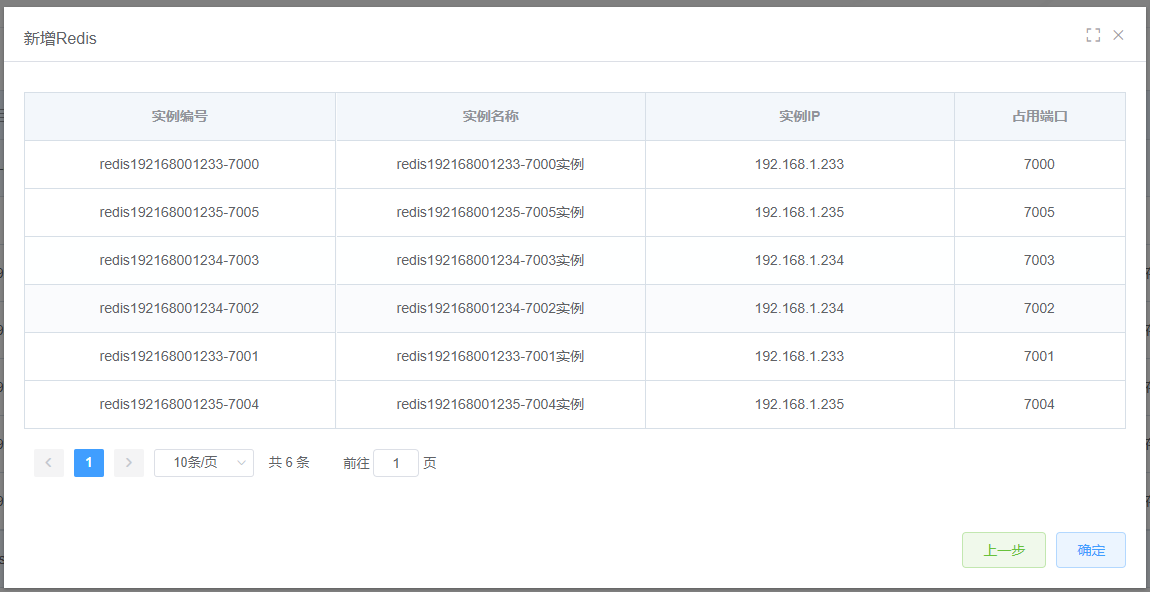Viewport: 1150px width, 592px height.
Task: Select cell redis192168001235-7004 in 实例编号 column
Action: (x=180, y=404)
